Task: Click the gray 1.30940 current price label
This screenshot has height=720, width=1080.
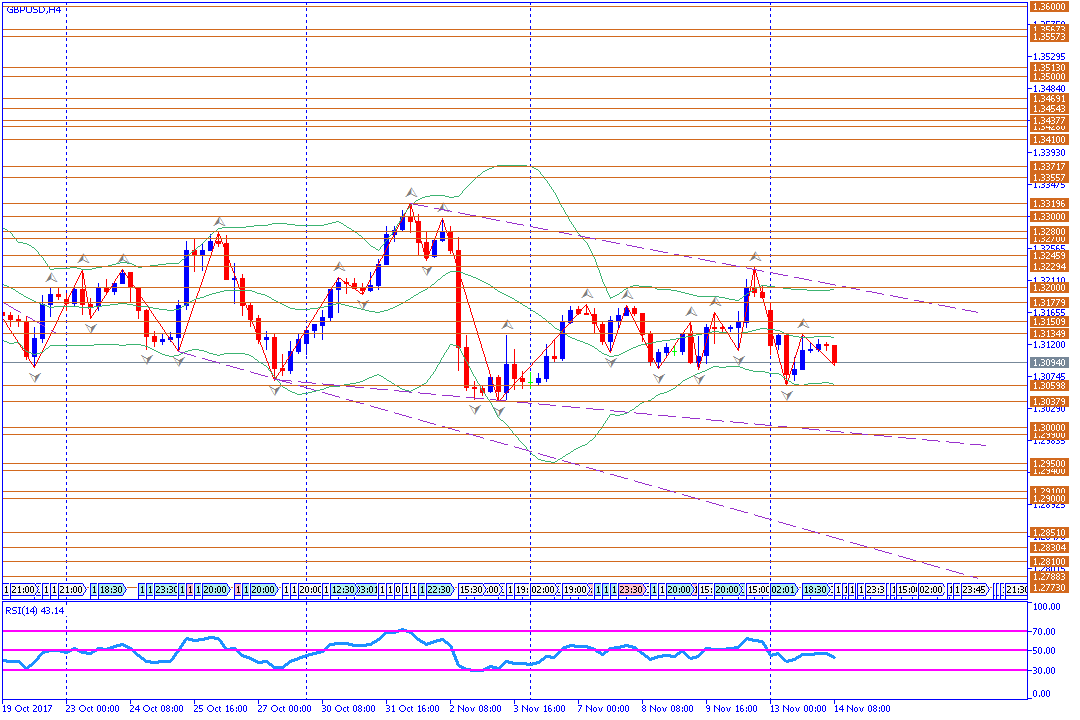Action: tap(1048, 362)
